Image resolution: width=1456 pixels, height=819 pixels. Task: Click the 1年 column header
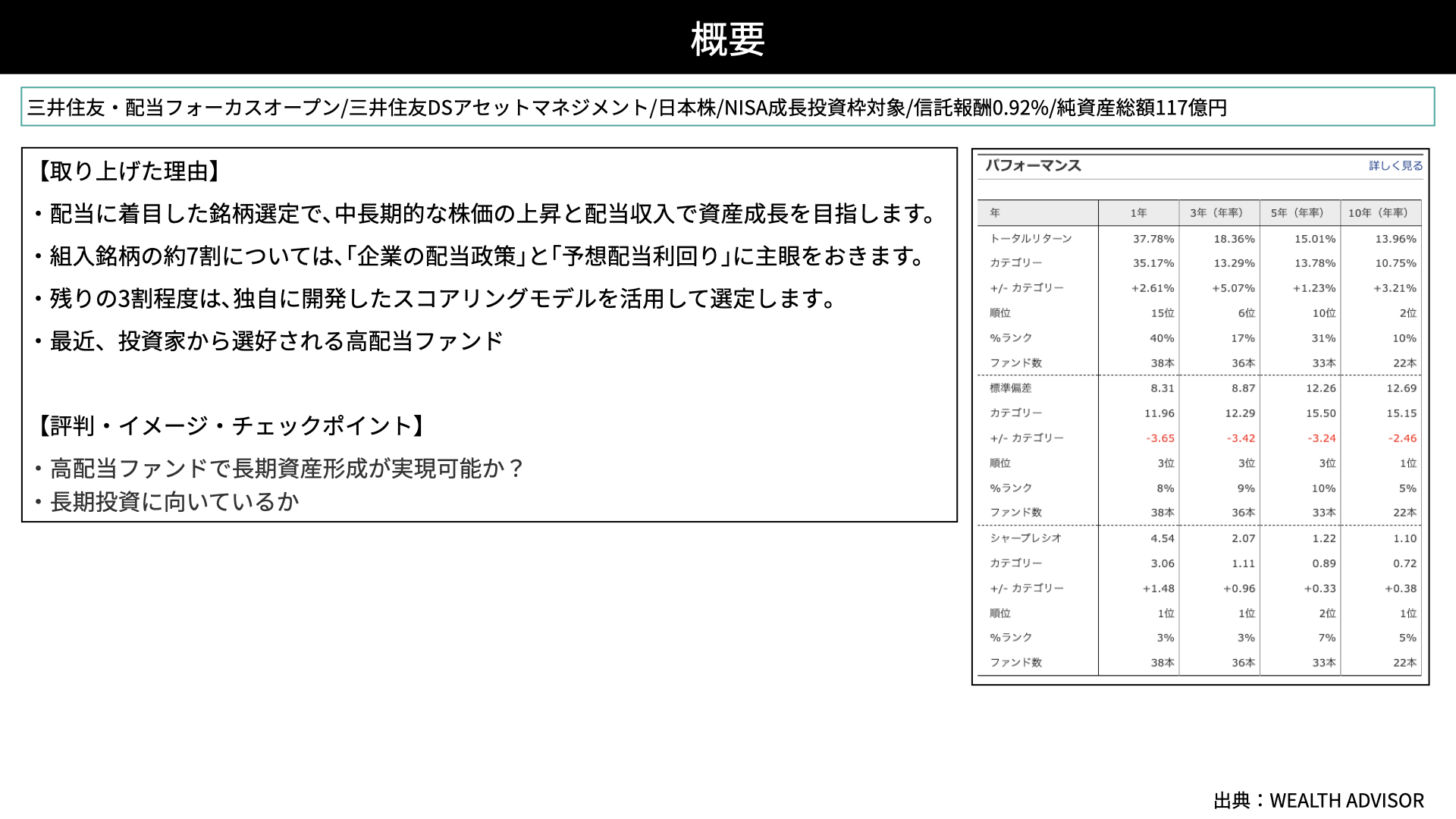tap(1138, 213)
